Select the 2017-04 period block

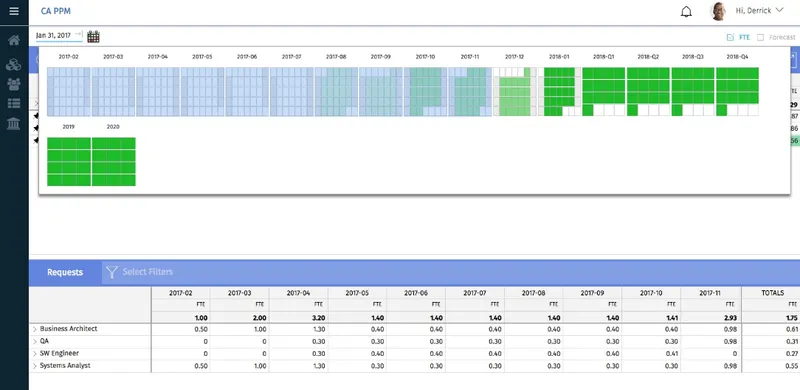[158, 91]
